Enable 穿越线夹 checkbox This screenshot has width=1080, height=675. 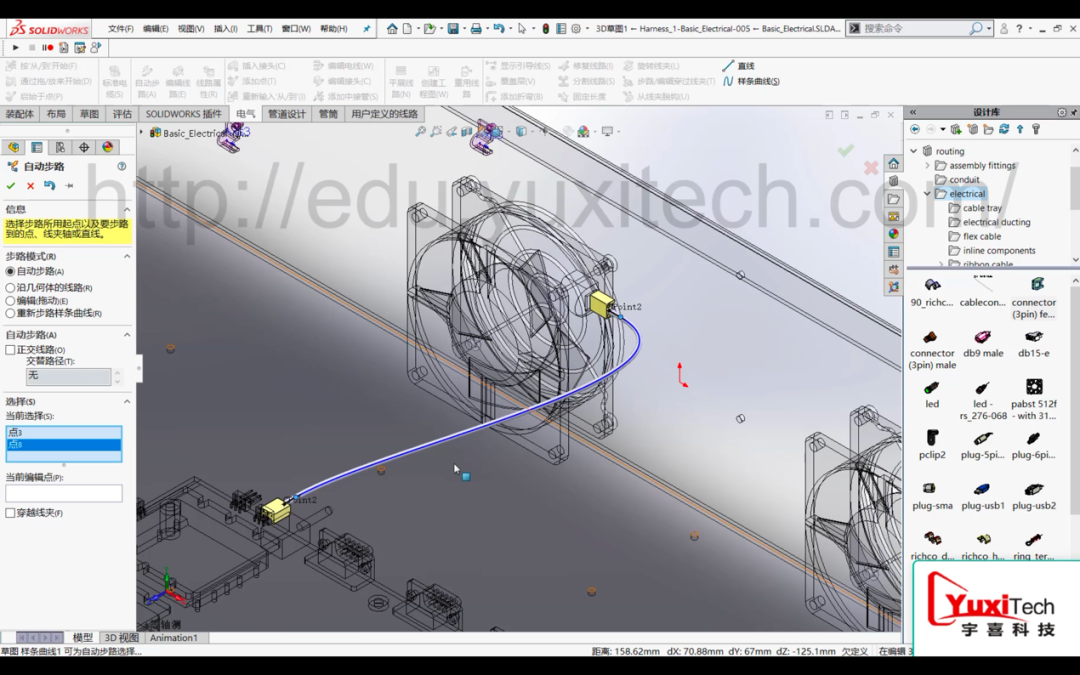10,512
